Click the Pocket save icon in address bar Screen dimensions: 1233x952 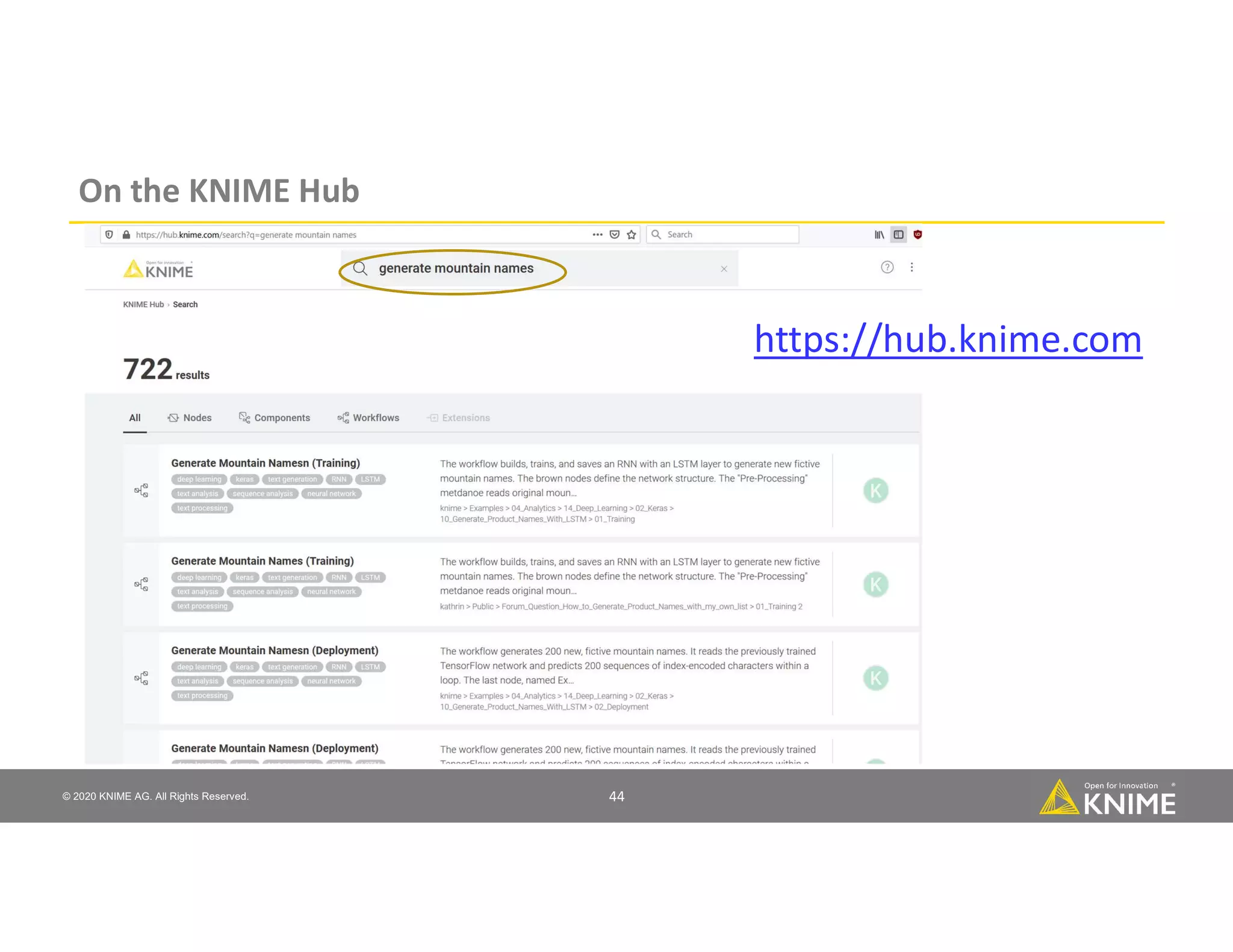coord(615,235)
